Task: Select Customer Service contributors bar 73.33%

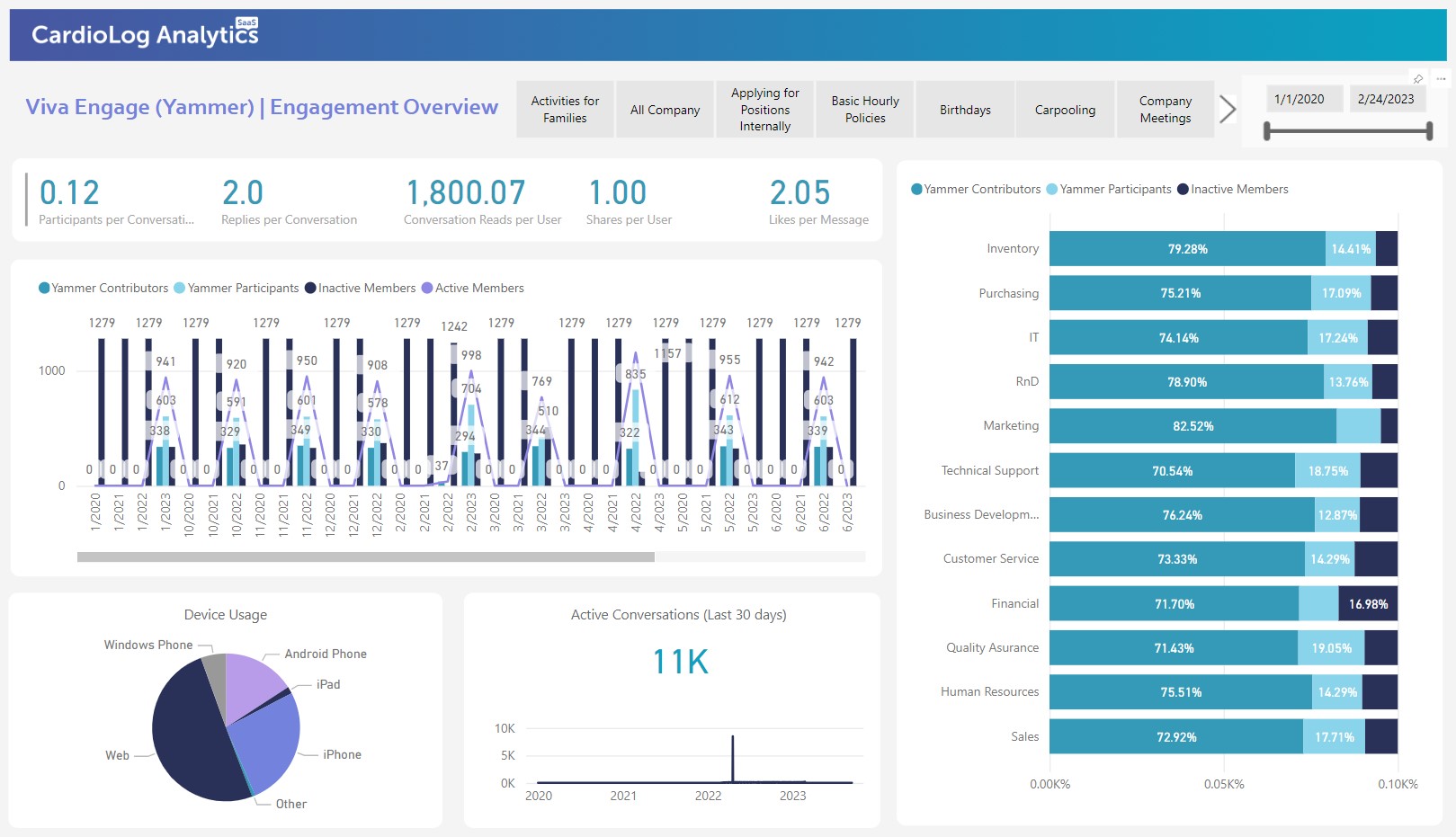Action: (x=1177, y=559)
